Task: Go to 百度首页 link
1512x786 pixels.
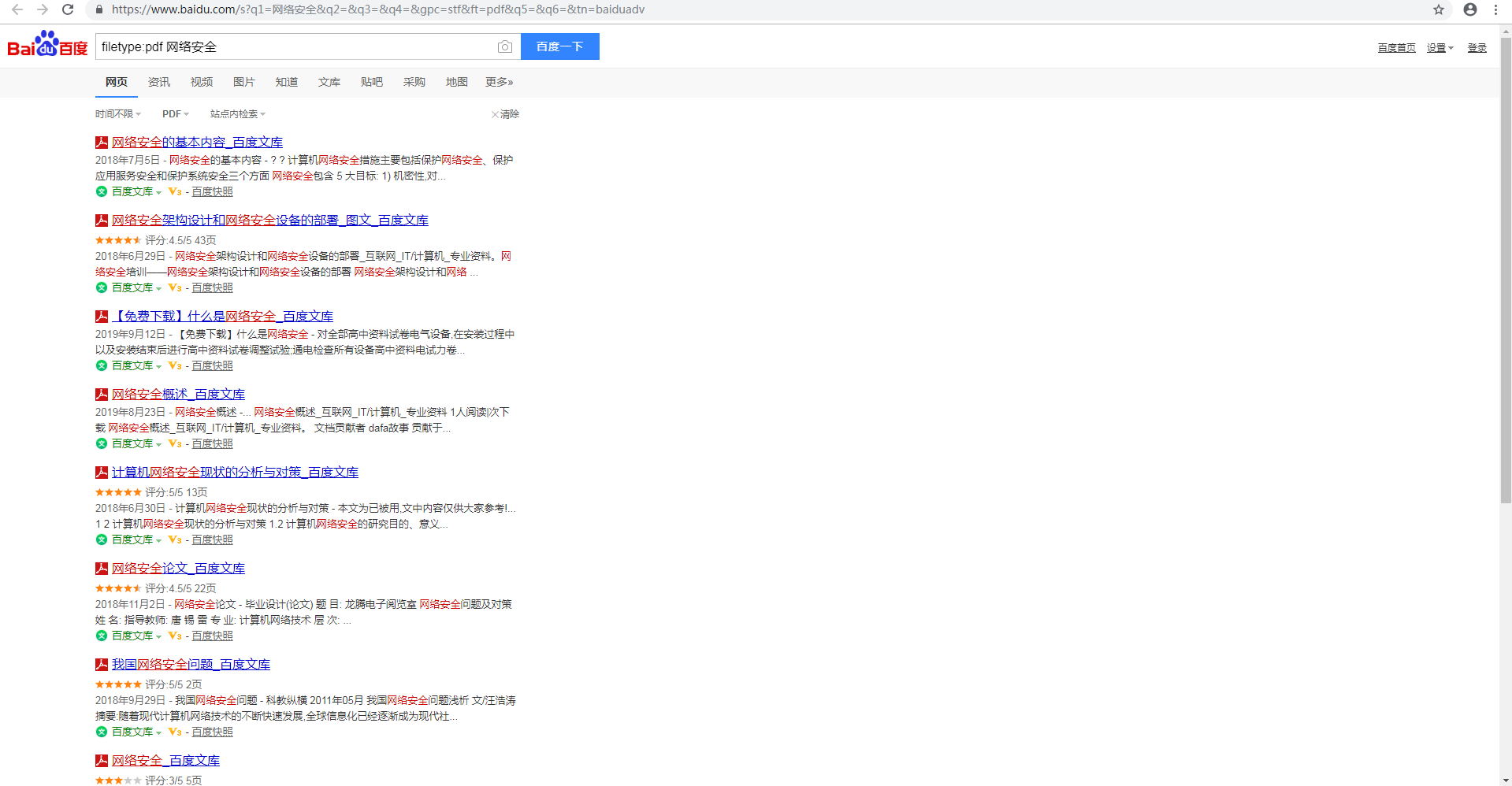Action: 1397,48
